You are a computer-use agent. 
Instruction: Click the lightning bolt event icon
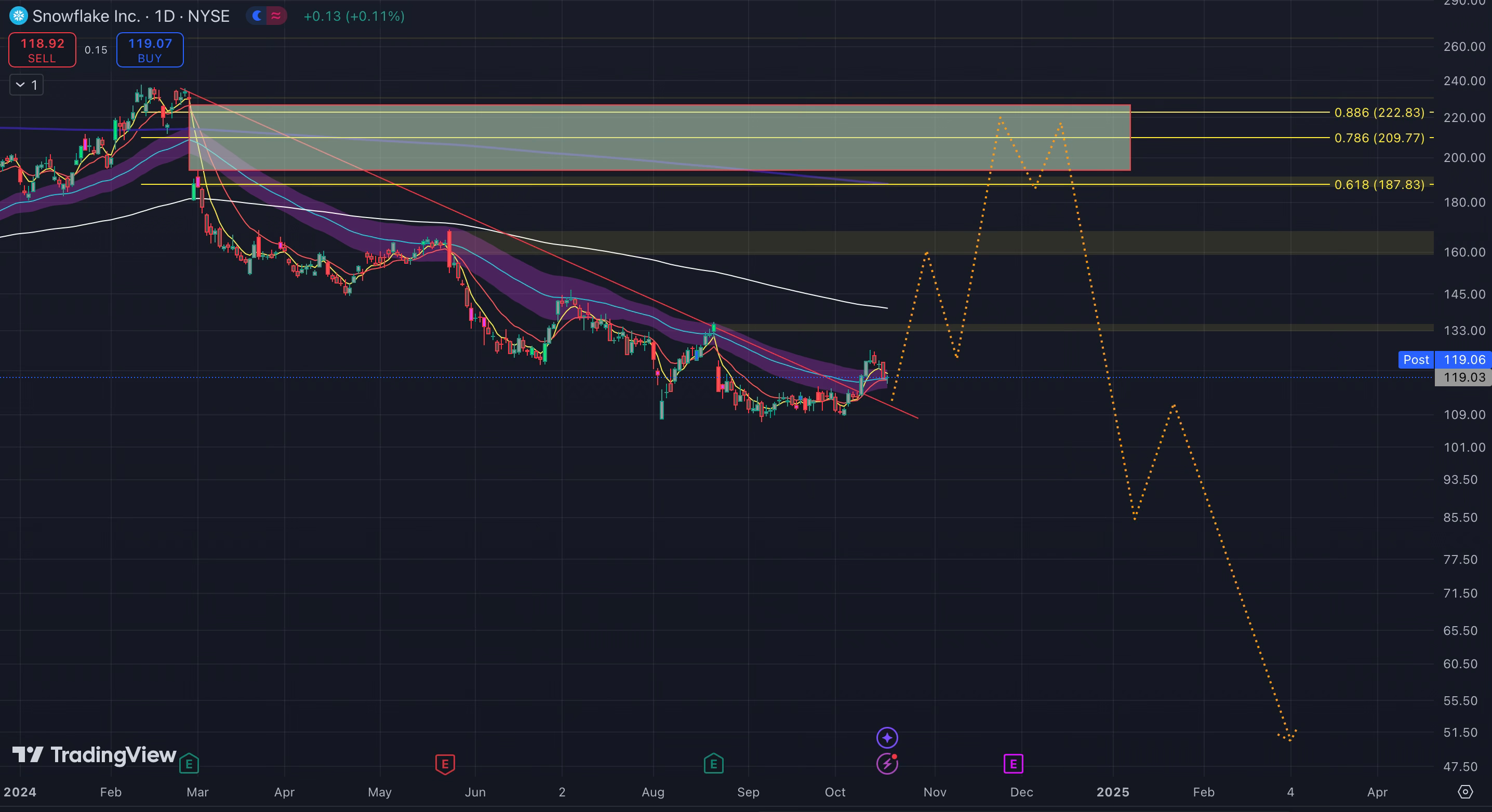(x=887, y=764)
